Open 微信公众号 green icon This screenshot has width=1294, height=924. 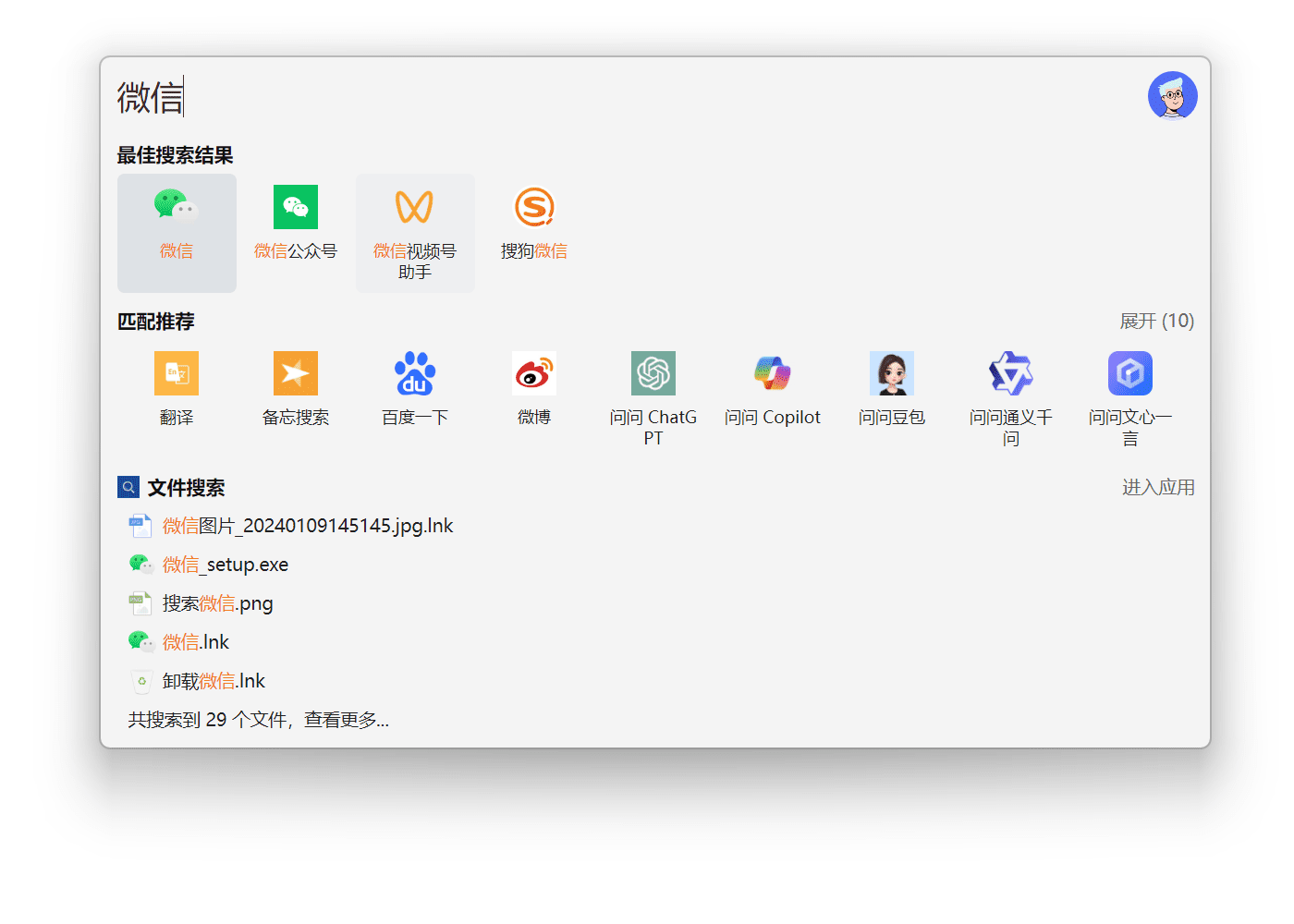tap(296, 207)
